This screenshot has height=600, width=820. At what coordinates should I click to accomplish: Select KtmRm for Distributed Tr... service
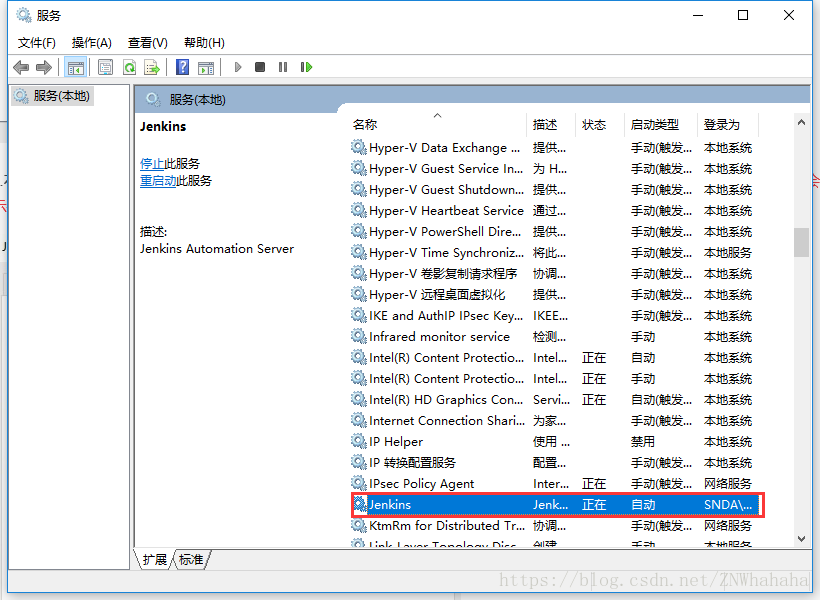(x=552, y=525)
